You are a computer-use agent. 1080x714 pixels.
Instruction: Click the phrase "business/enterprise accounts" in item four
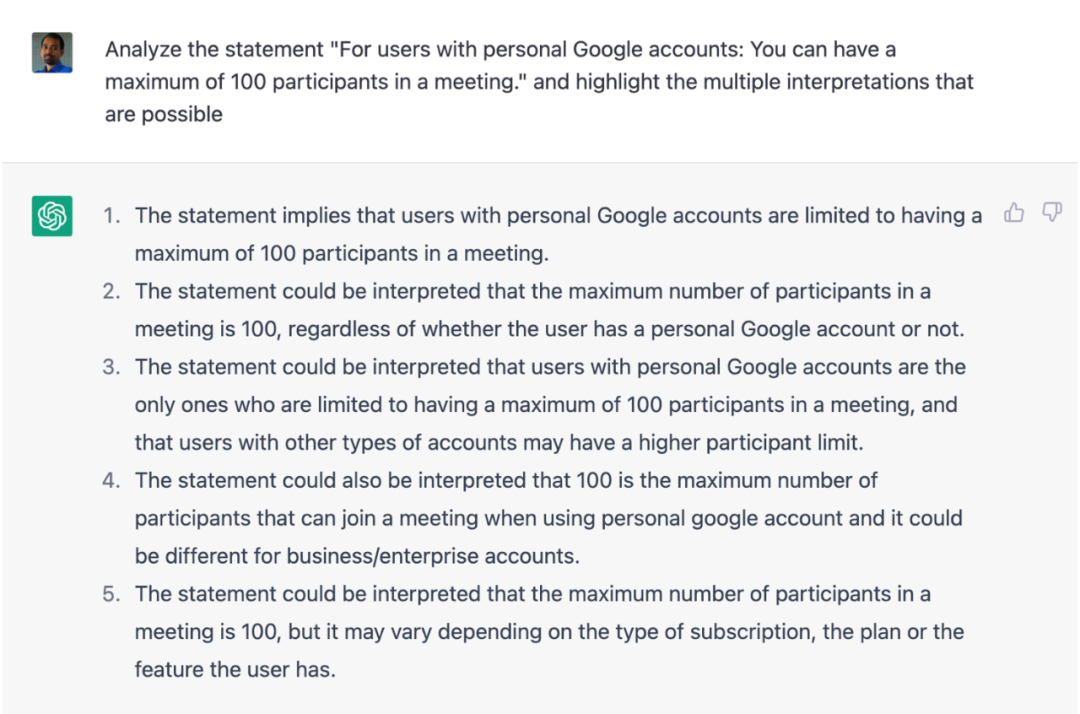tap(433, 556)
